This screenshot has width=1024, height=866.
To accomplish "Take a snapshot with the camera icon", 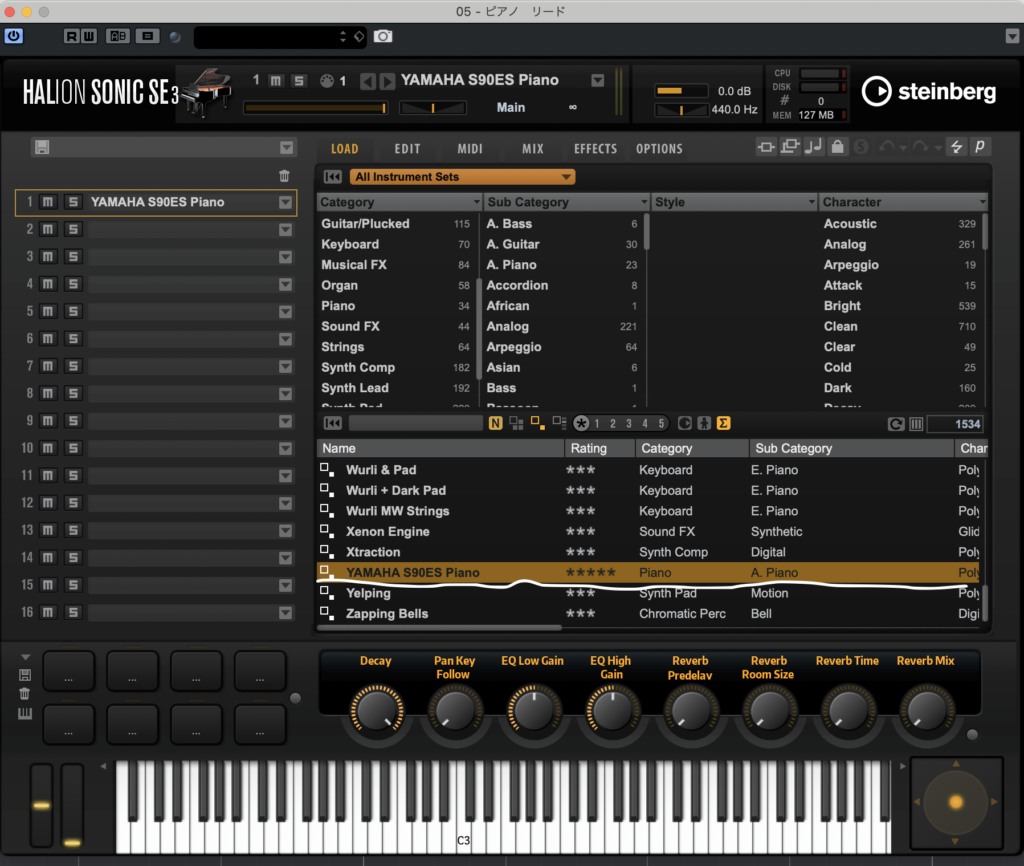I will (x=383, y=36).
